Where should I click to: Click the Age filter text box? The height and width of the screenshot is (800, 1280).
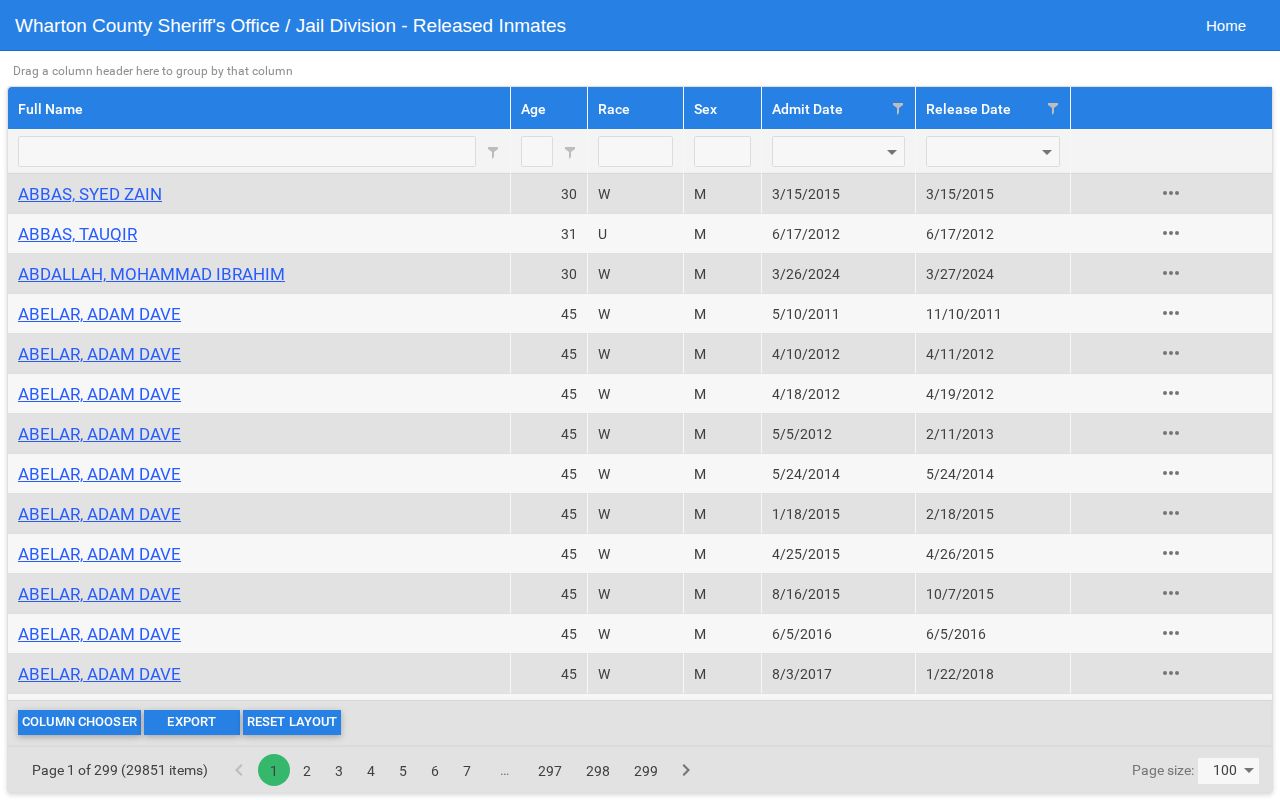click(537, 152)
